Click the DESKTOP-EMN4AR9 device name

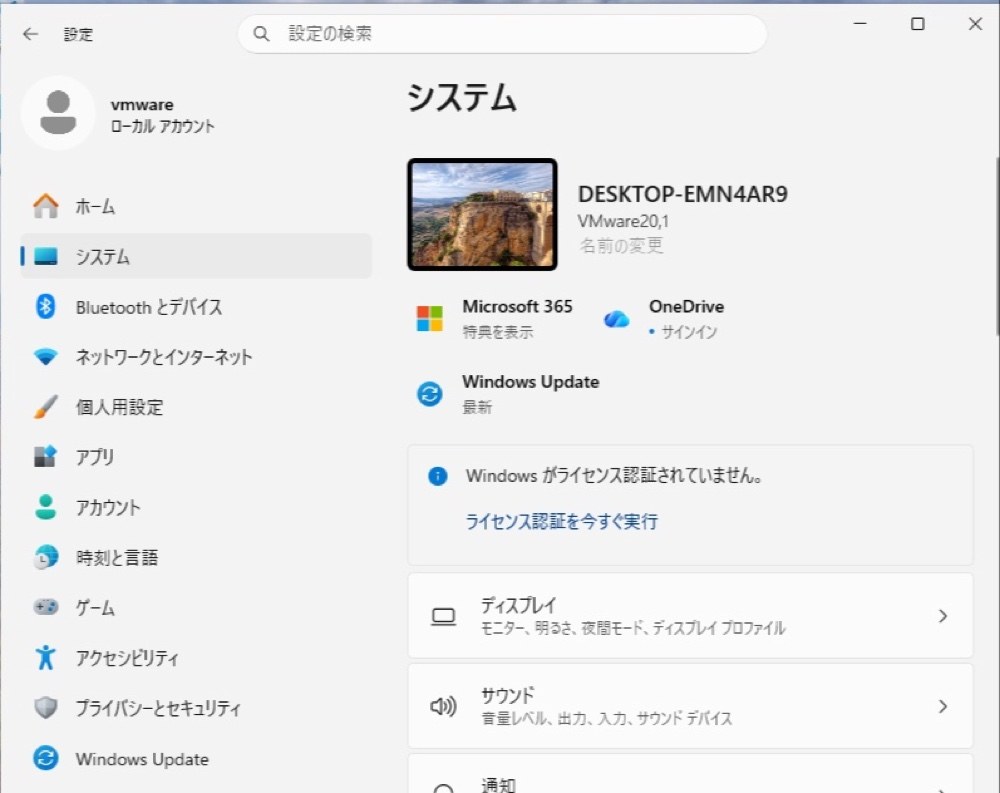[682, 194]
